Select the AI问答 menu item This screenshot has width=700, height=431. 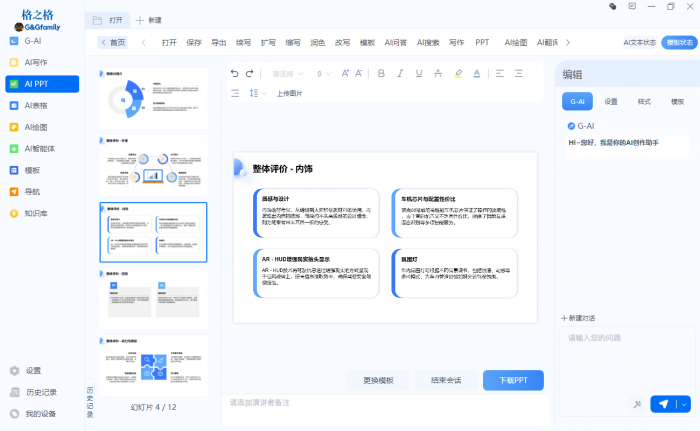pos(396,43)
